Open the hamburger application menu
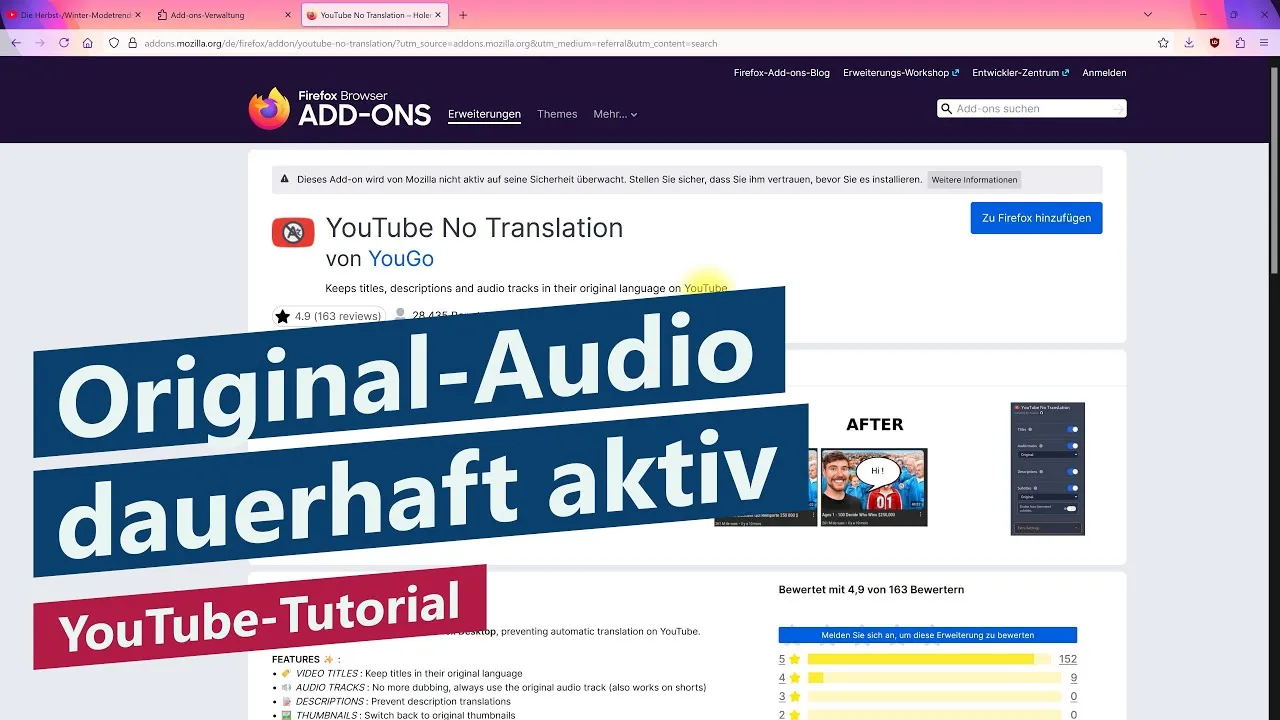This screenshot has width=1280, height=720. point(1264,43)
